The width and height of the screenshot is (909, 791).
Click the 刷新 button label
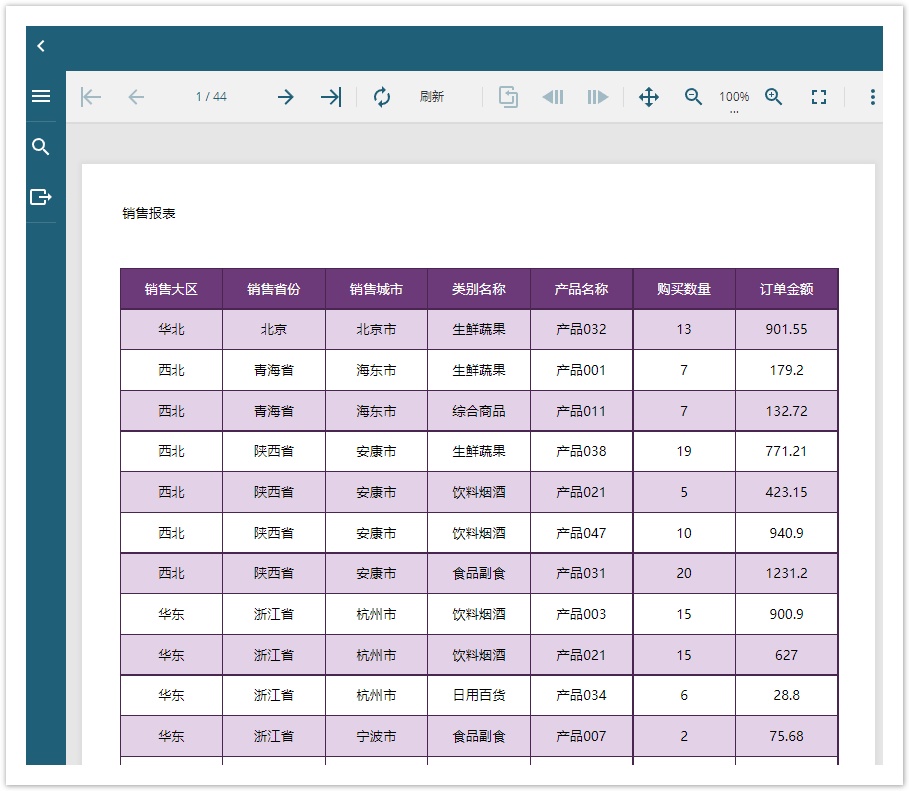432,97
